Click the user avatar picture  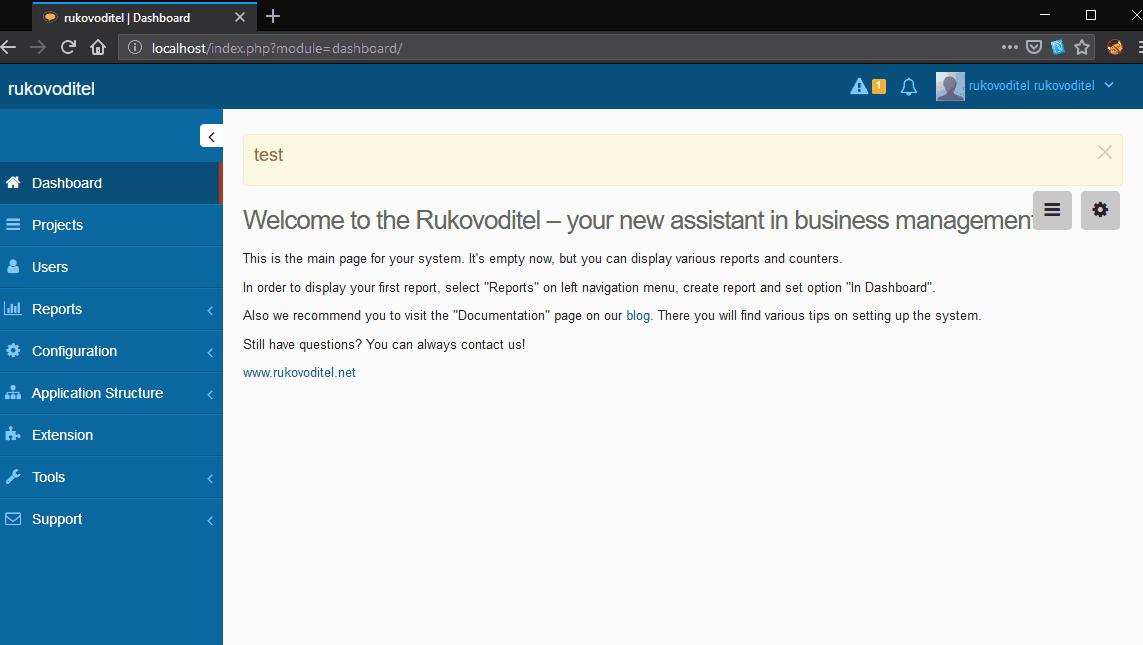(950, 86)
